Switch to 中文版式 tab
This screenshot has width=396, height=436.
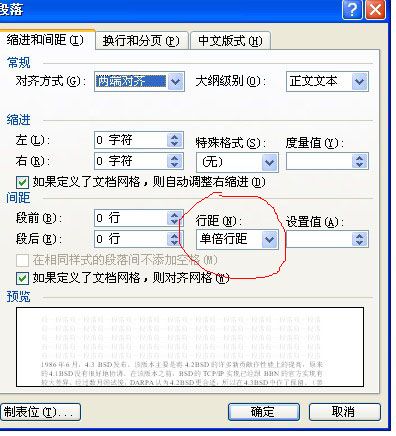coord(230,41)
